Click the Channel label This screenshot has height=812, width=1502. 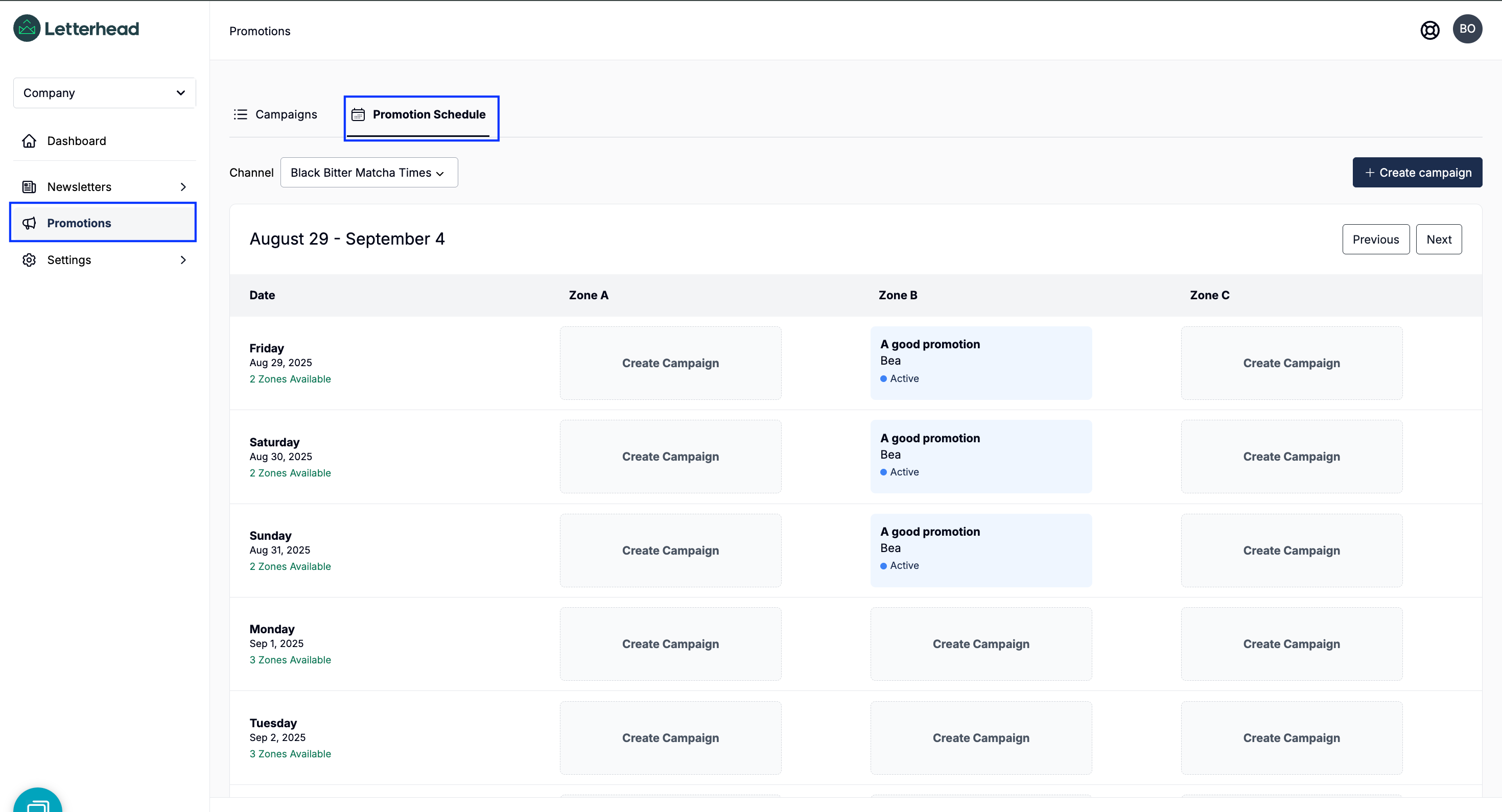[x=251, y=173]
